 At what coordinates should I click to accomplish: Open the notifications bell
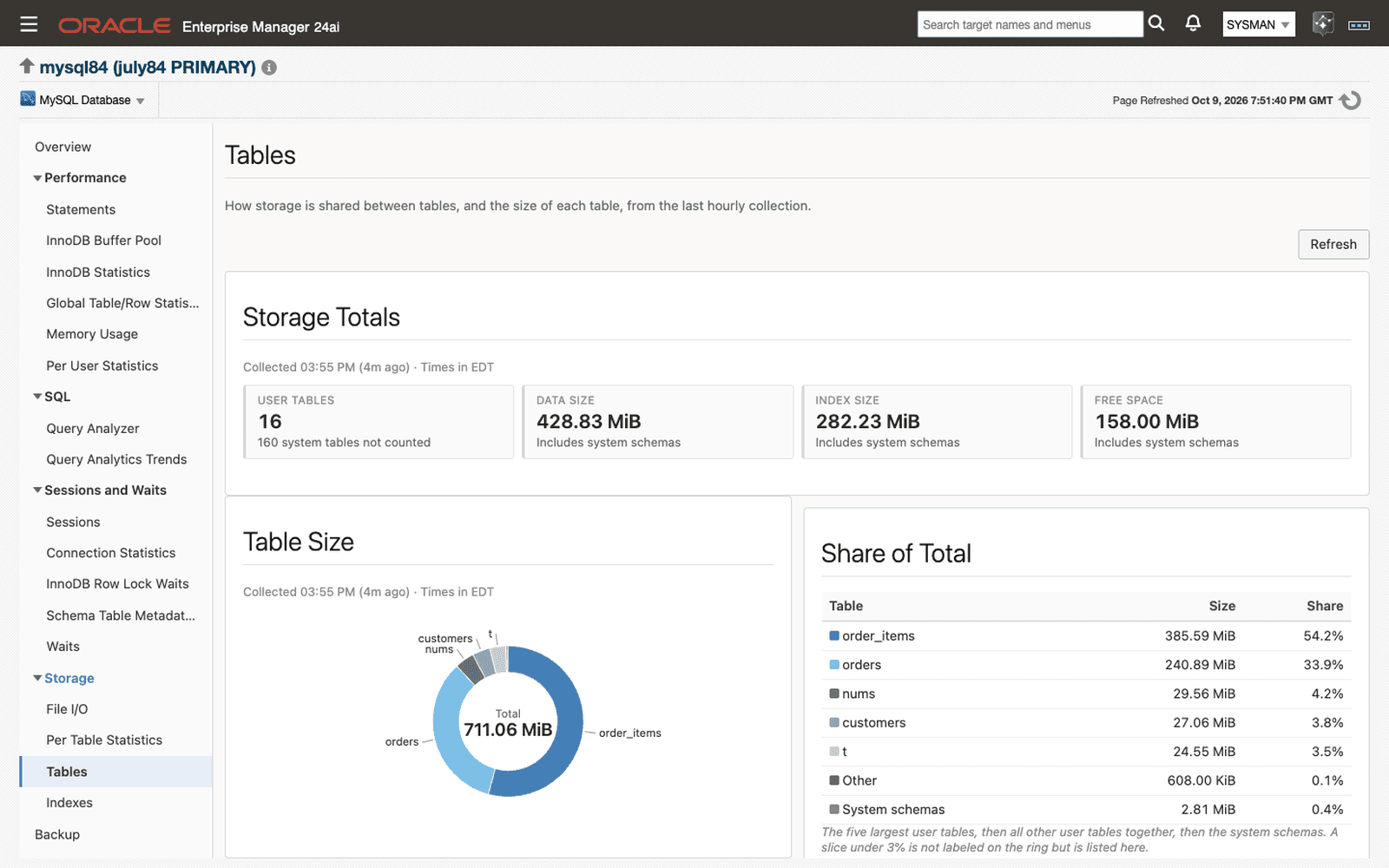click(x=1194, y=23)
